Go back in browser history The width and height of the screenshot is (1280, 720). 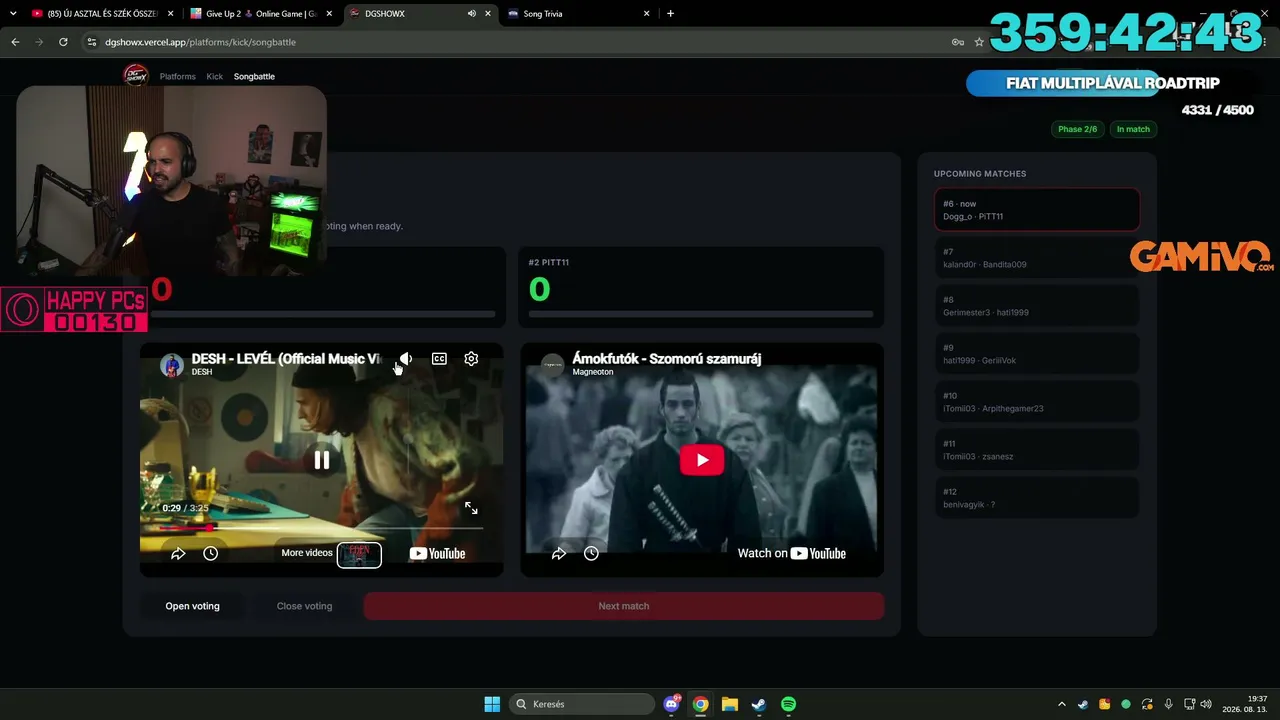(x=15, y=42)
